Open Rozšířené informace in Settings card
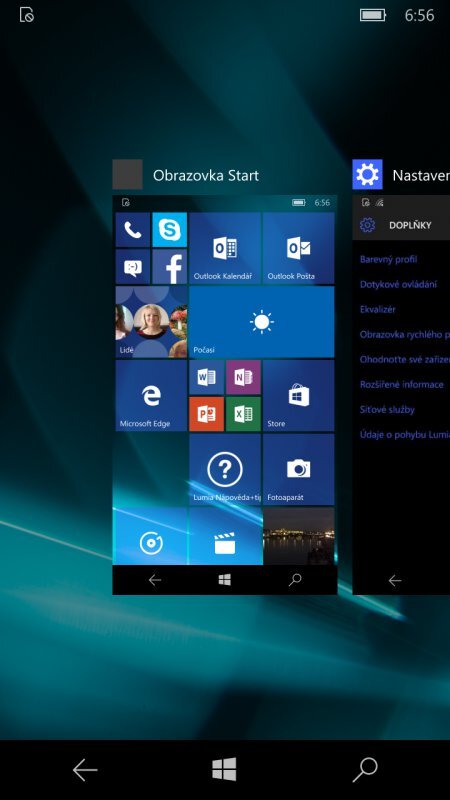This screenshot has width=450, height=800. pyautogui.click(x=402, y=385)
